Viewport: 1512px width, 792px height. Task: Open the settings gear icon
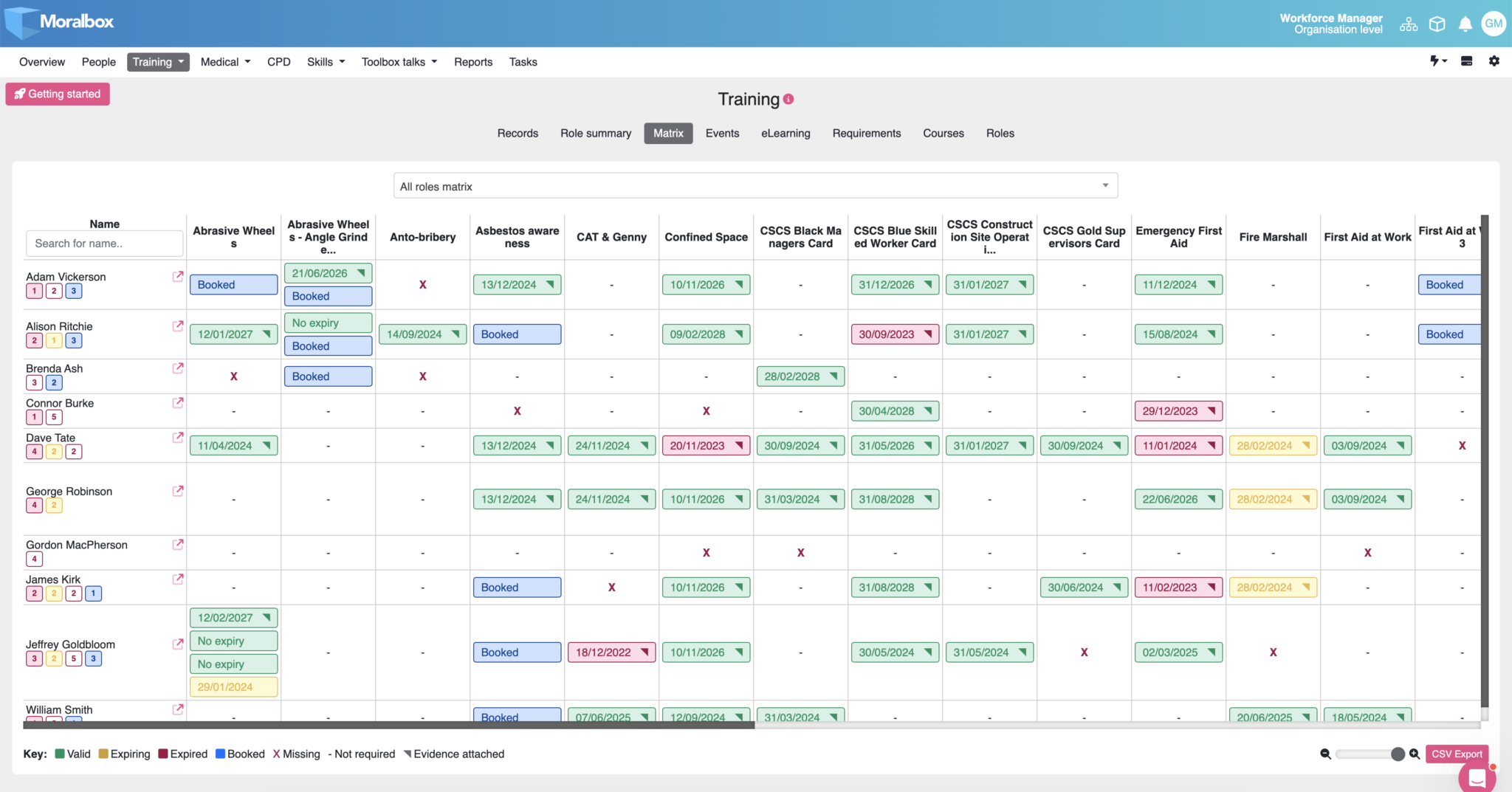pyautogui.click(x=1495, y=61)
